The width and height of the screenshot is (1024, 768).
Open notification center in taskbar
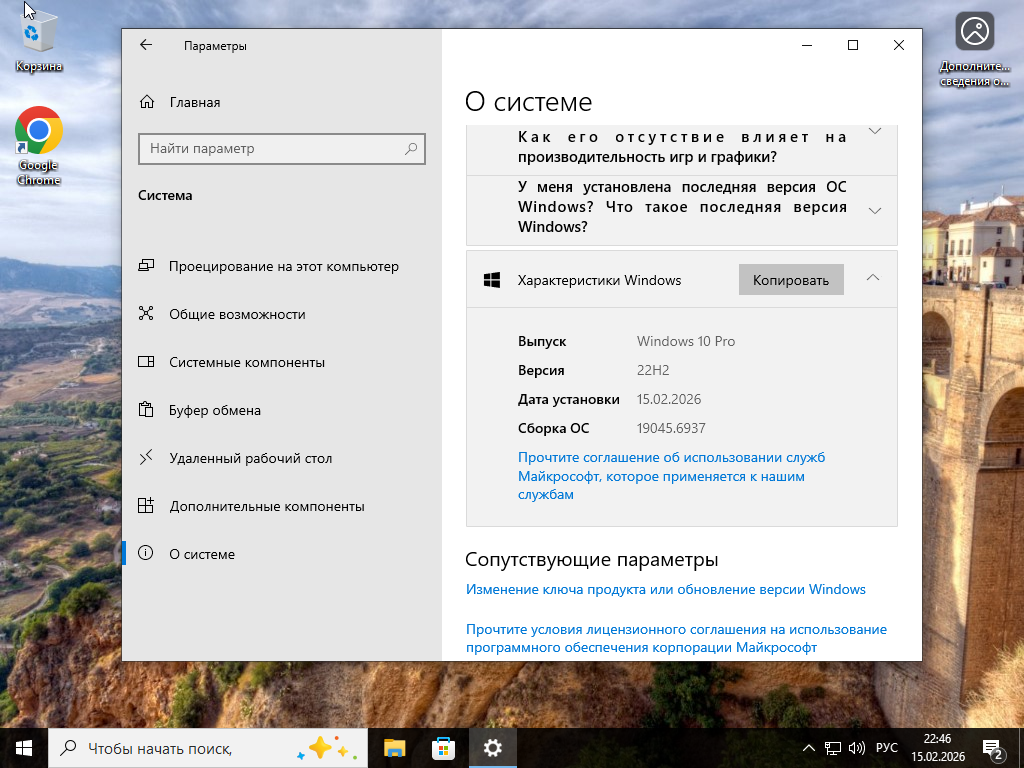tap(993, 748)
